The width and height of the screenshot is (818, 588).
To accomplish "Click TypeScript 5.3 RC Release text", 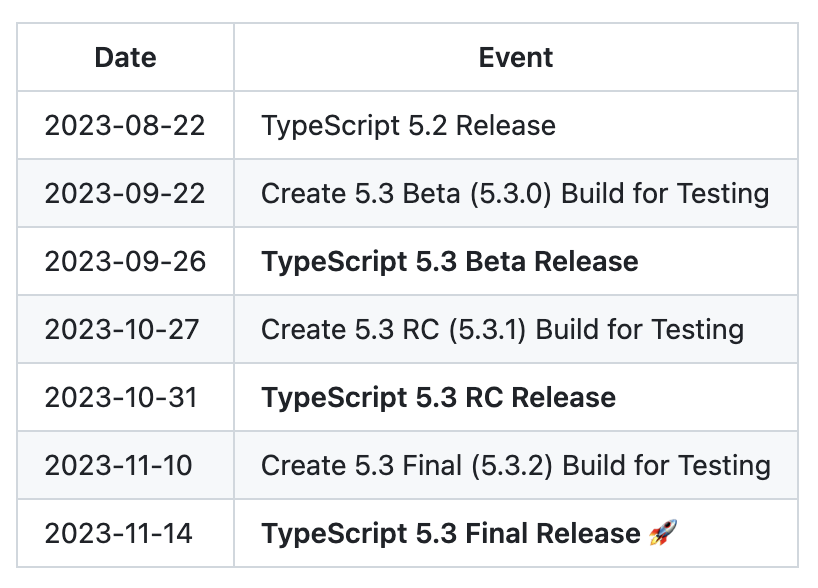I will [438, 398].
